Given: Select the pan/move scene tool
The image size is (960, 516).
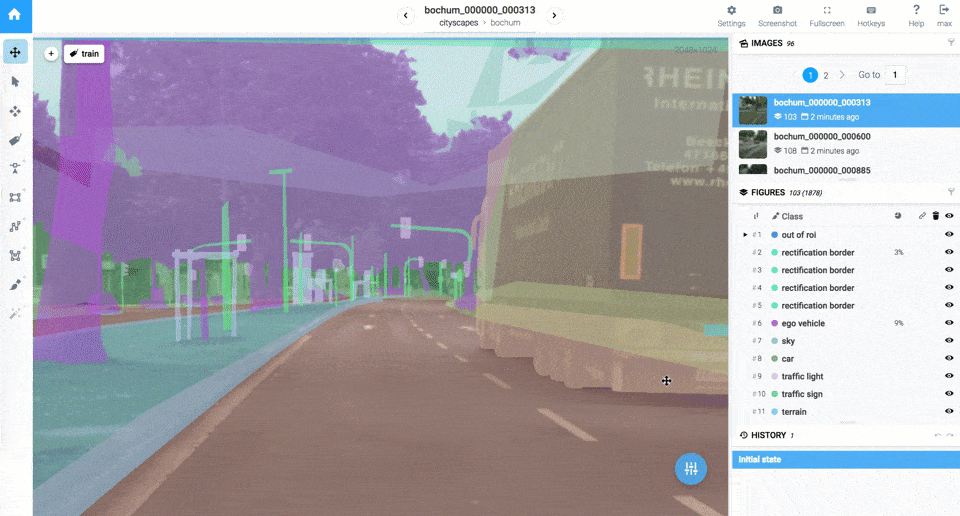Looking at the screenshot, I should (x=15, y=52).
